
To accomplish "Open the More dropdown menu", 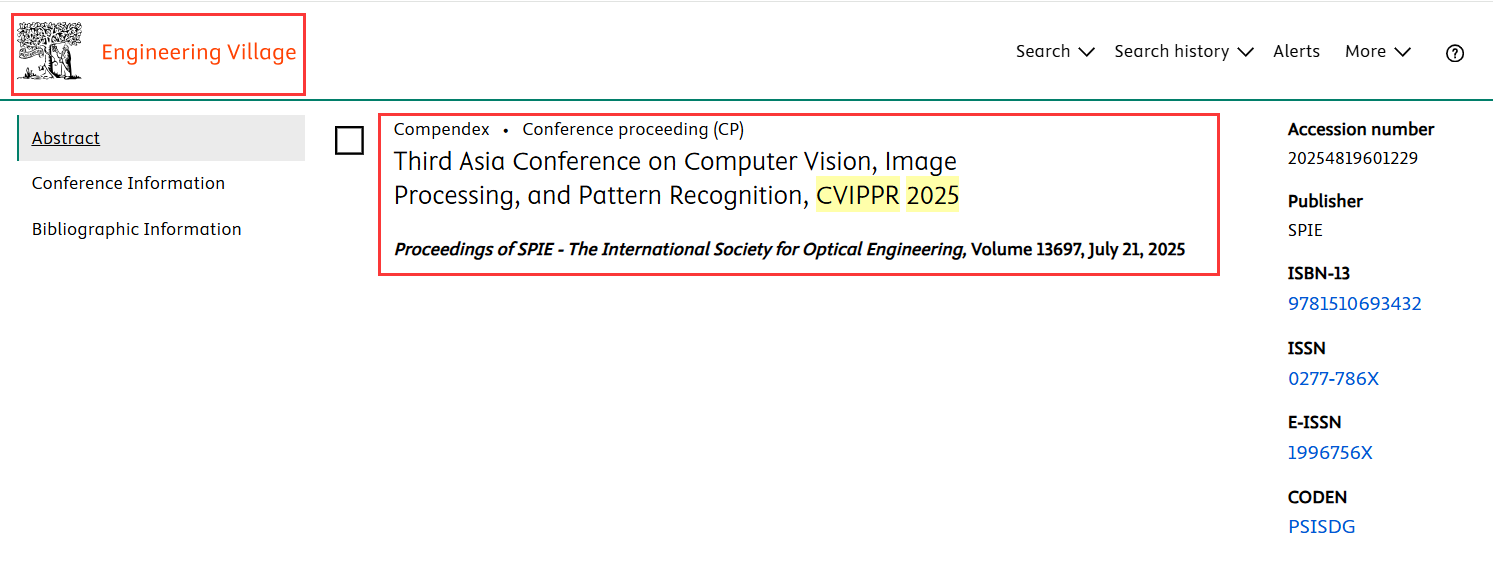I will pos(1377,52).
